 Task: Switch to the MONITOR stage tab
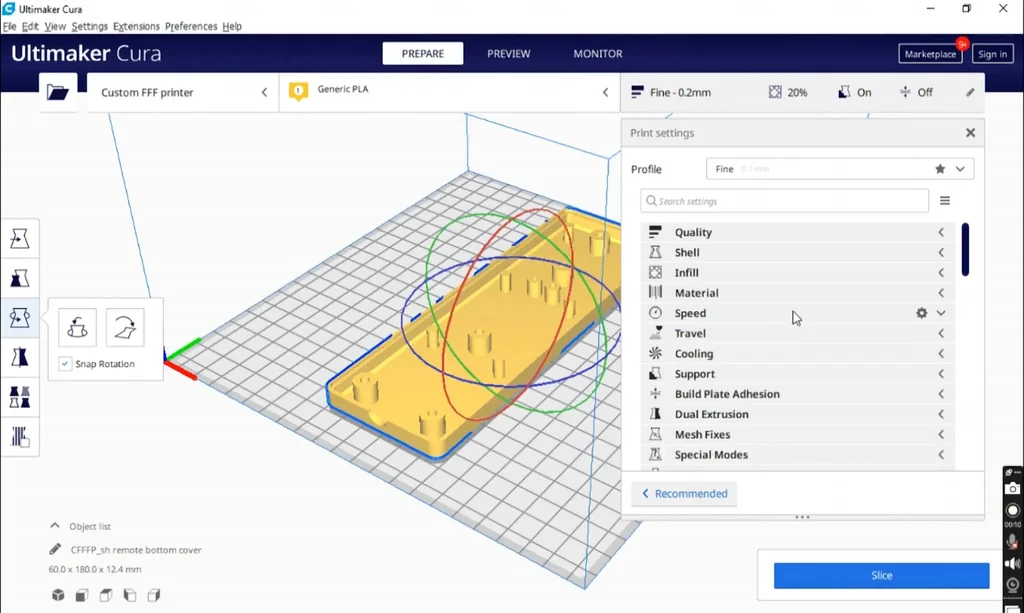(598, 54)
